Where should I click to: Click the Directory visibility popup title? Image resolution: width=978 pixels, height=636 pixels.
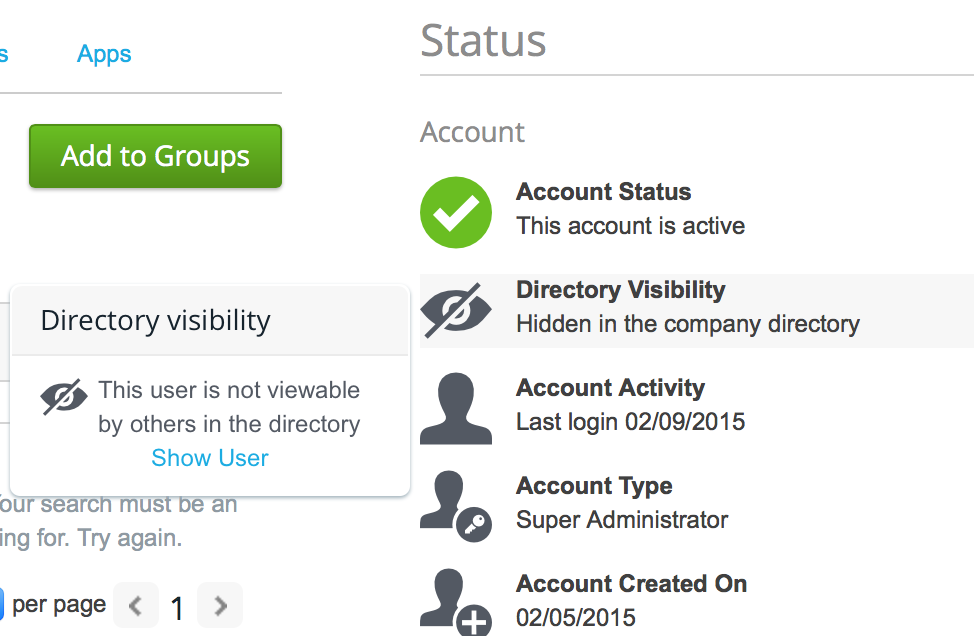[155, 320]
